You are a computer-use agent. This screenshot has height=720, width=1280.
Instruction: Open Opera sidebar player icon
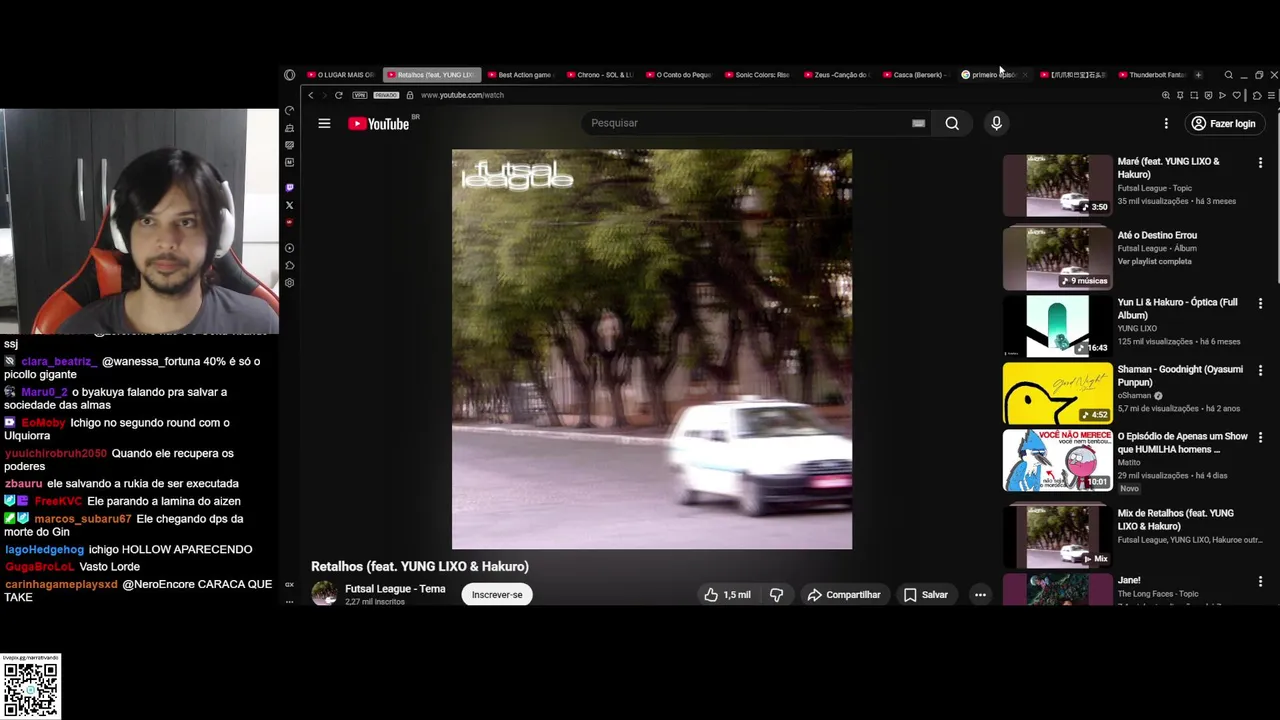pos(289,248)
